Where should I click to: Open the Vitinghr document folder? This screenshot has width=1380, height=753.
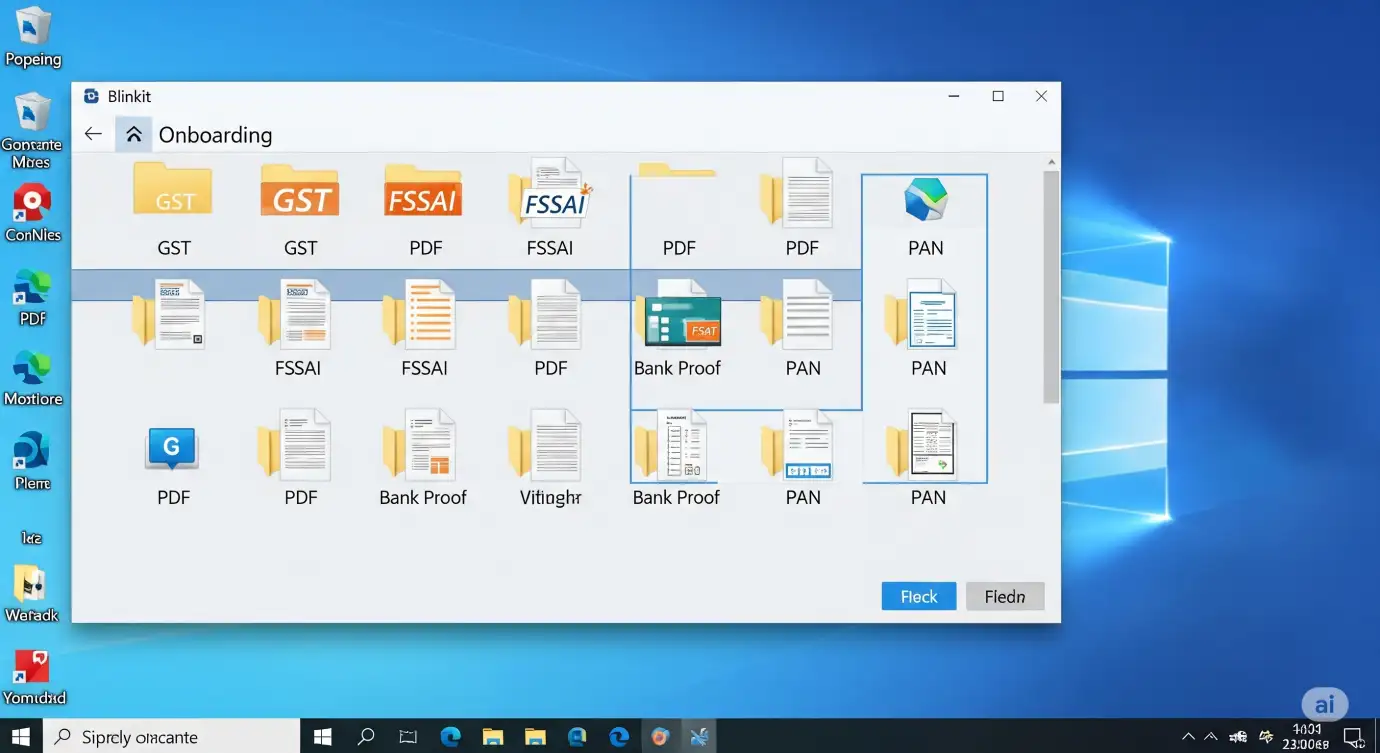click(546, 443)
